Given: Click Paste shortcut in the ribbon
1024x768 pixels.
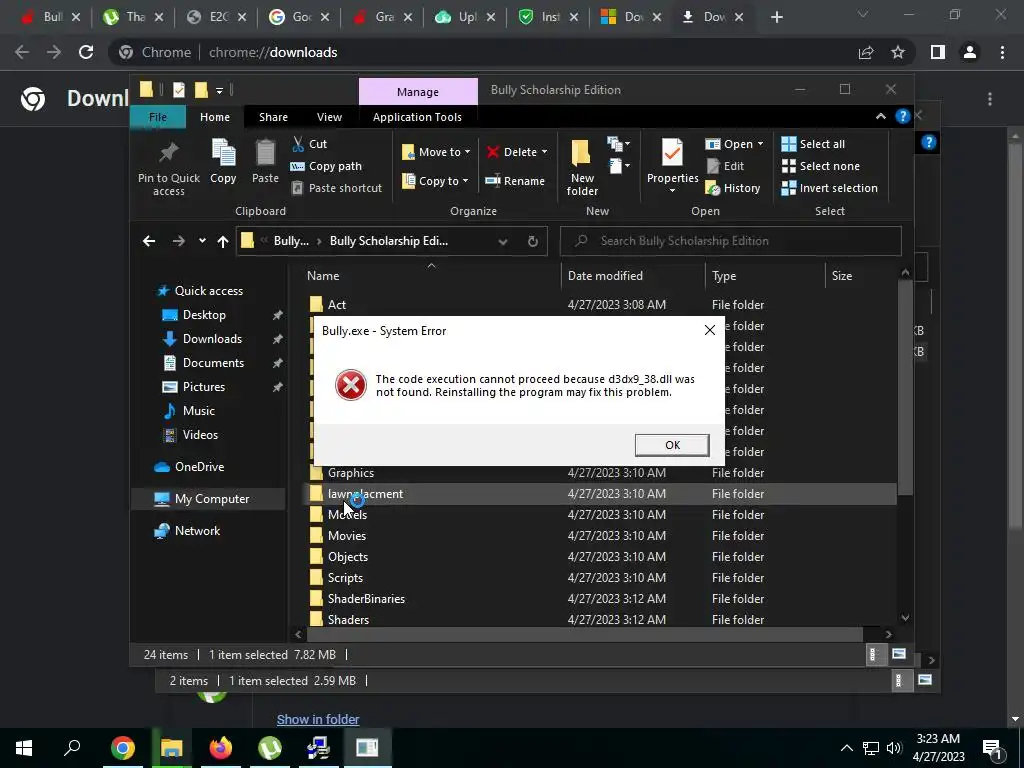Looking at the screenshot, I should pos(336,188).
